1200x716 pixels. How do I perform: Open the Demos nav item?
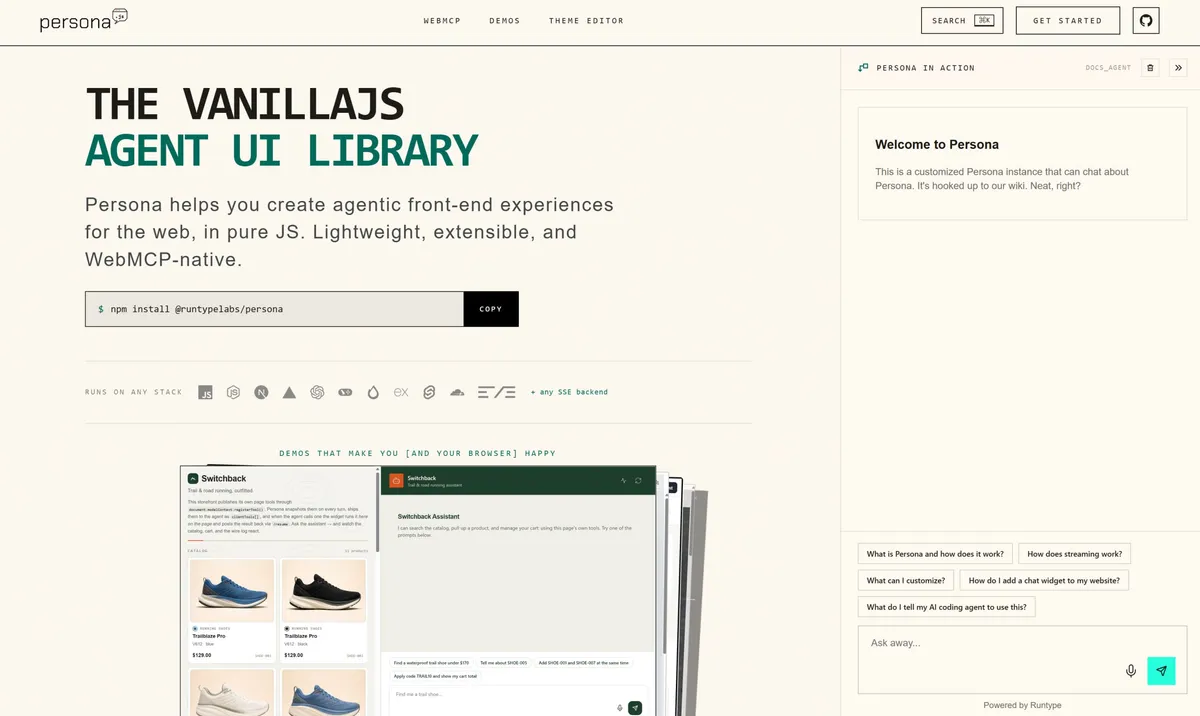click(x=505, y=21)
